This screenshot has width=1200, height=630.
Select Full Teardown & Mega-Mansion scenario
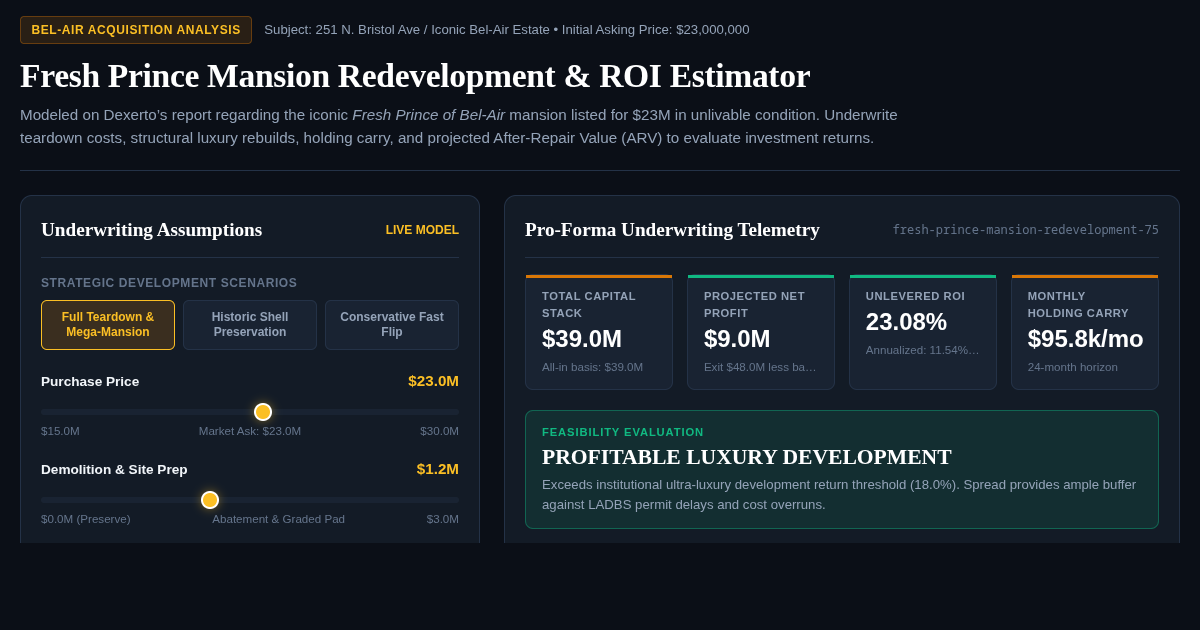[x=108, y=325]
